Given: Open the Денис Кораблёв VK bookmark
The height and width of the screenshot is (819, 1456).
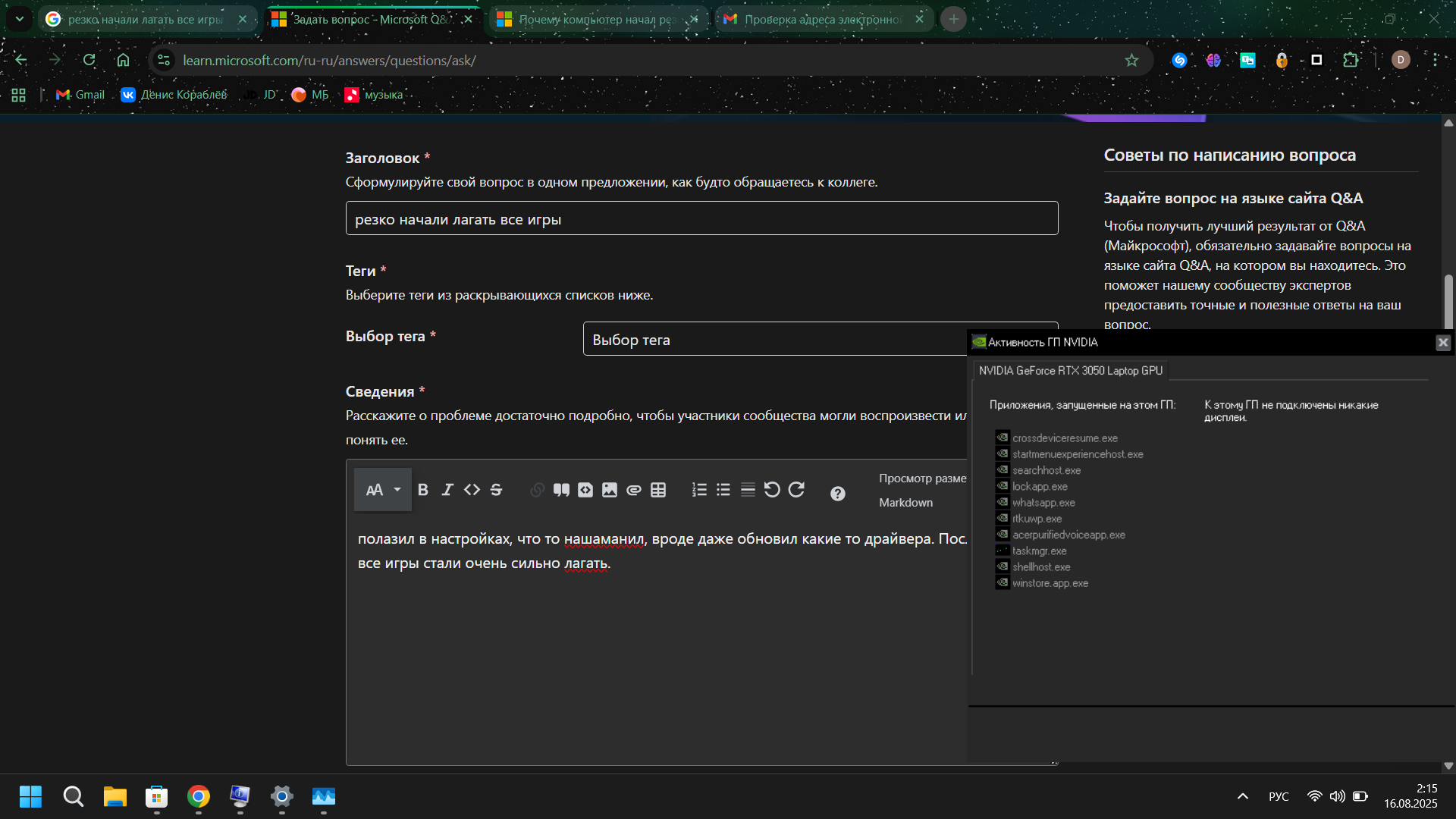Looking at the screenshot, I should [174, 95].
